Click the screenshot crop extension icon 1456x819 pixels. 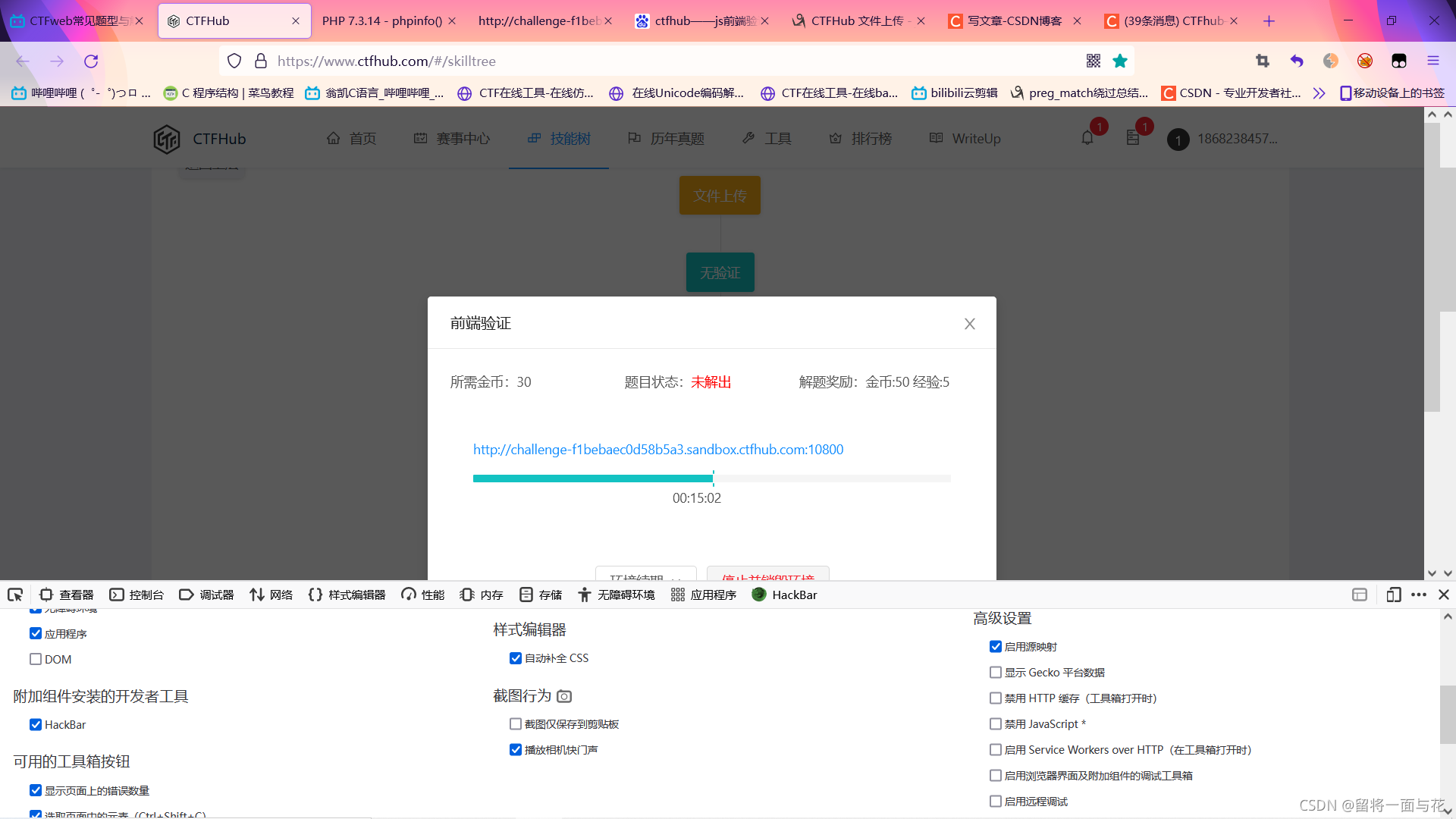(x=1263, y=61)
